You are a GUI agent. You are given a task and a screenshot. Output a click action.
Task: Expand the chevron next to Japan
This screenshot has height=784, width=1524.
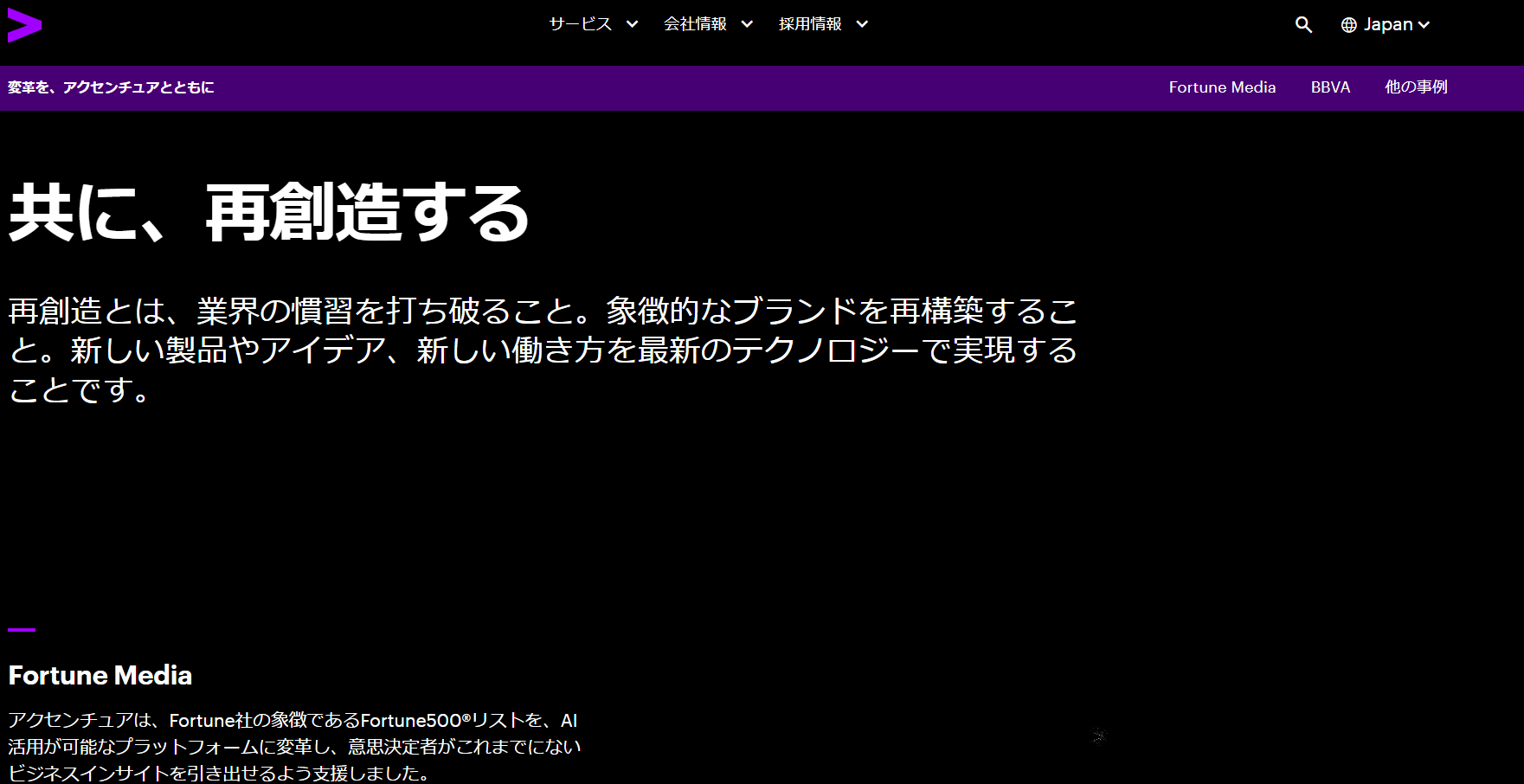tap(1424, 25)
